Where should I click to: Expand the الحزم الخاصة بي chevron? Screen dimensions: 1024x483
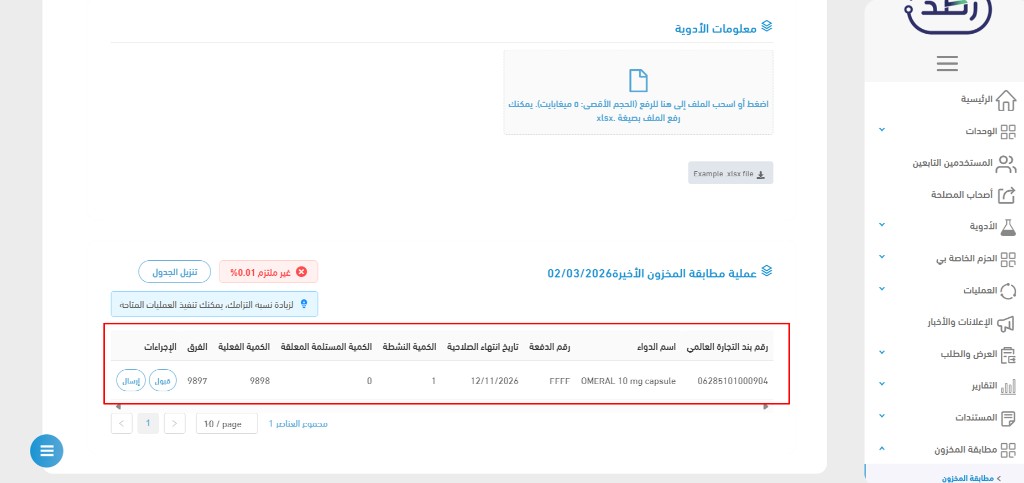click(882, 257)
